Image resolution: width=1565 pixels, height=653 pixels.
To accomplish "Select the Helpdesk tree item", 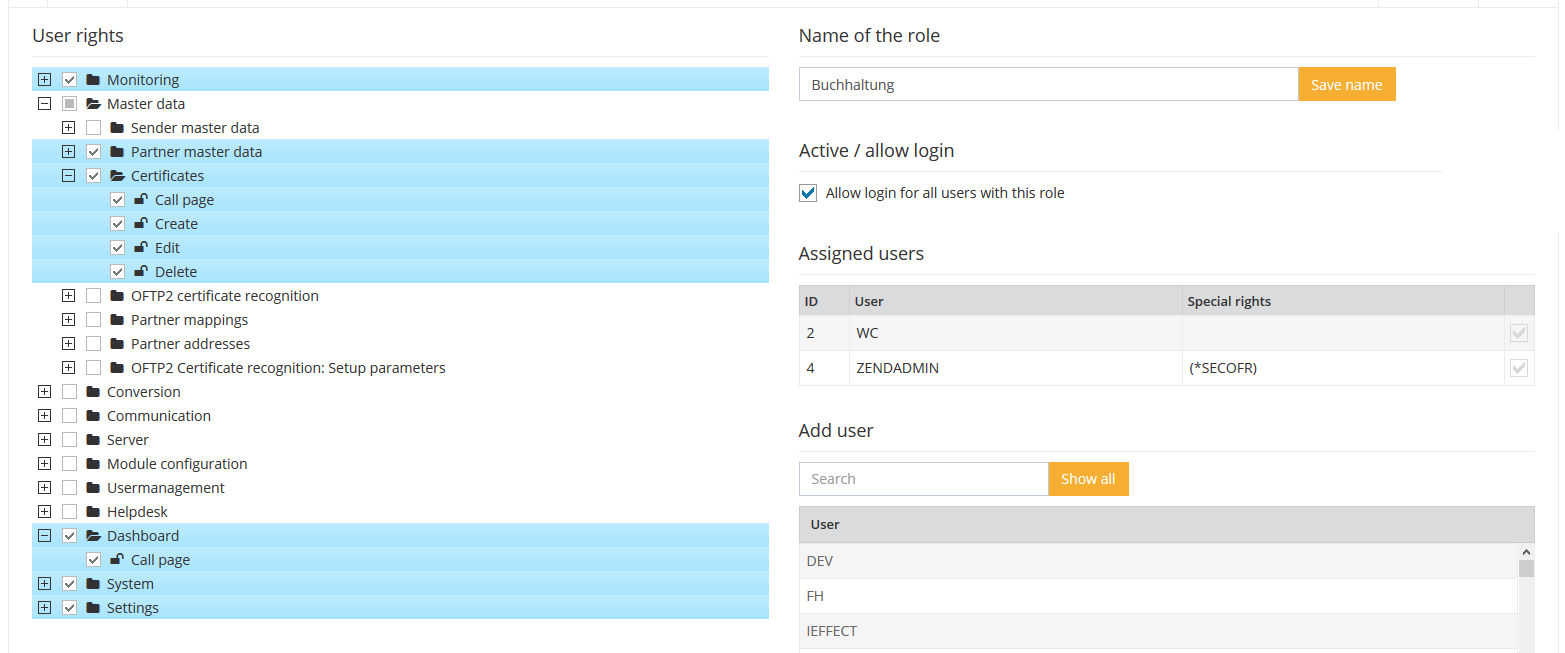I will [137, 512].
